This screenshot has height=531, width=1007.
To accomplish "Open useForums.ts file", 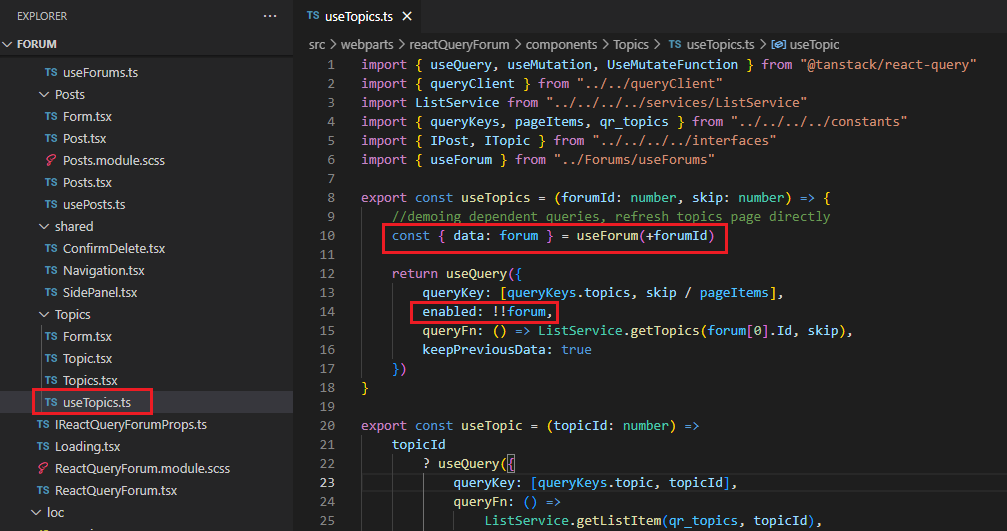I will click(100, 73).
